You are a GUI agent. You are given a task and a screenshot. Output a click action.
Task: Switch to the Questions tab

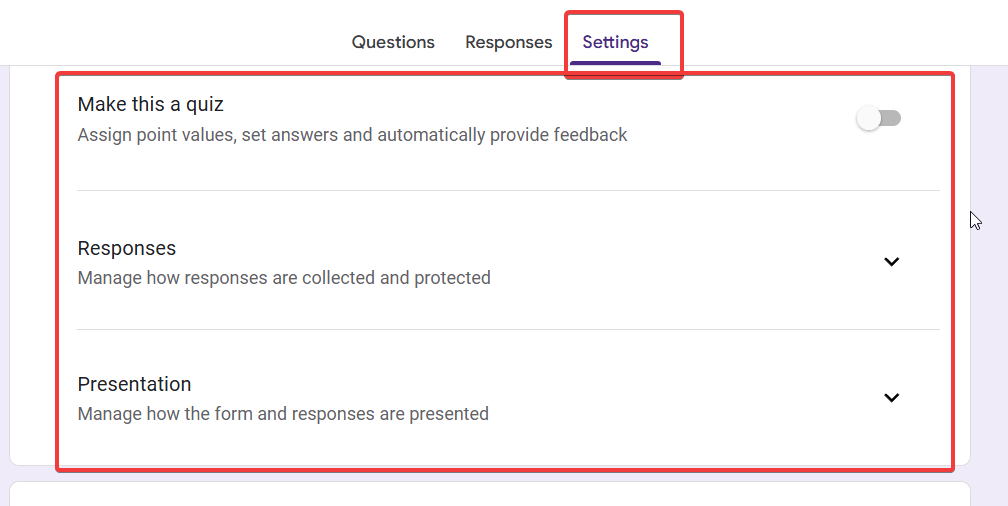pyautogui.click(x=393, y=42)
